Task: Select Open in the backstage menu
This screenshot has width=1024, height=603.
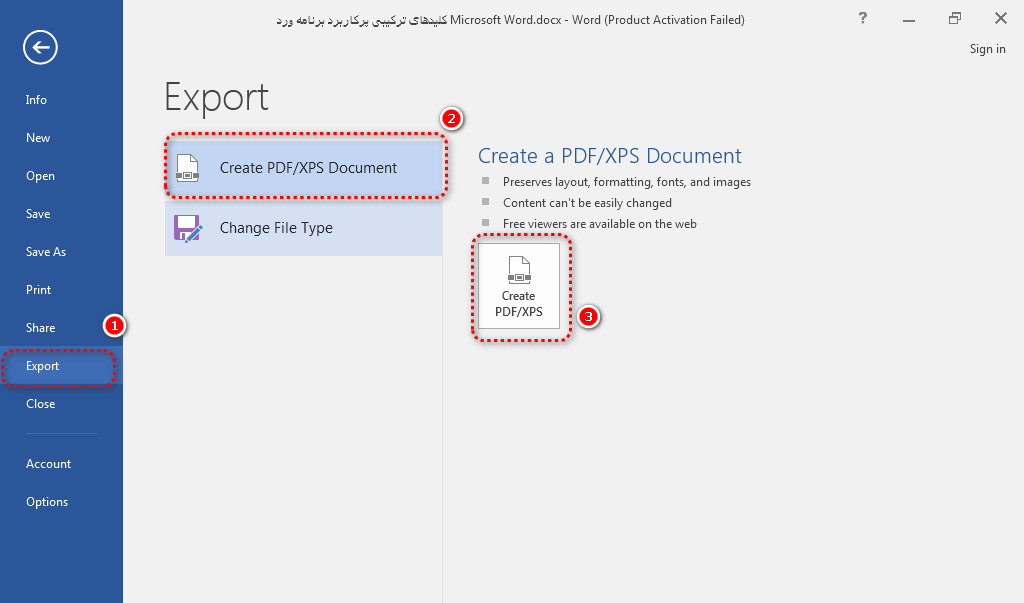Action: pos(40,176)
